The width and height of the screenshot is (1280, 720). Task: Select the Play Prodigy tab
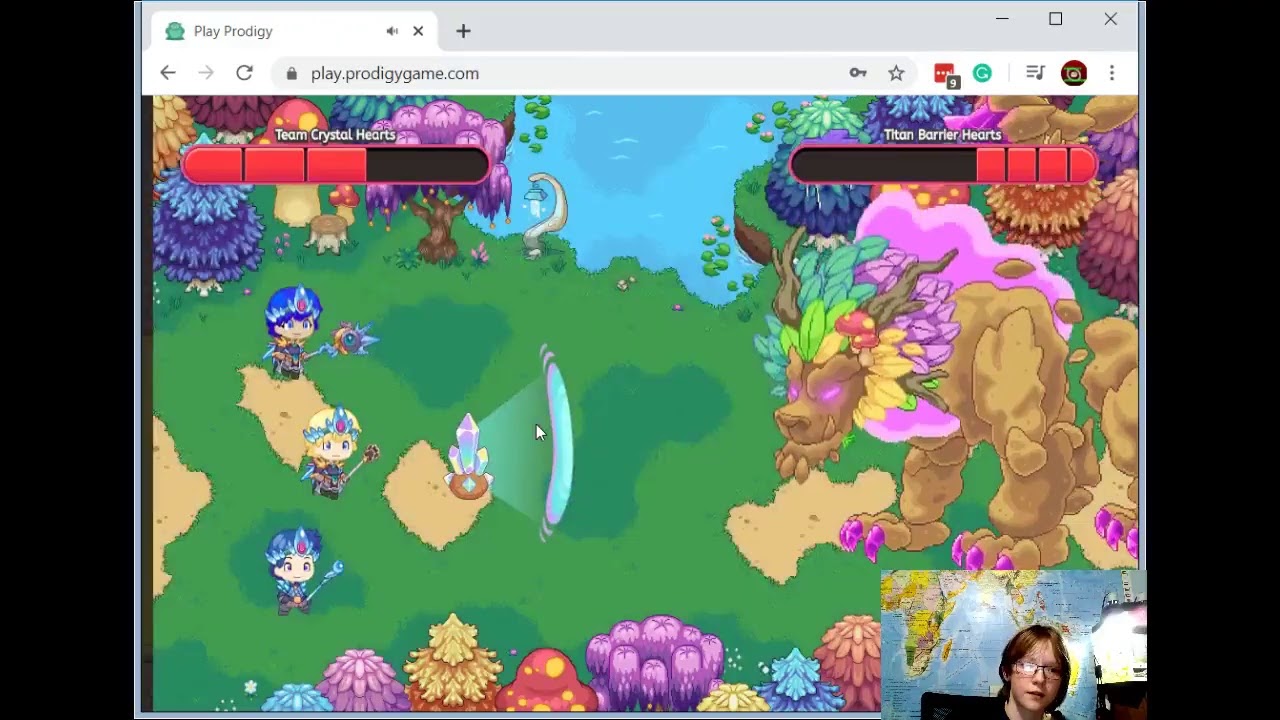point(295,31)
